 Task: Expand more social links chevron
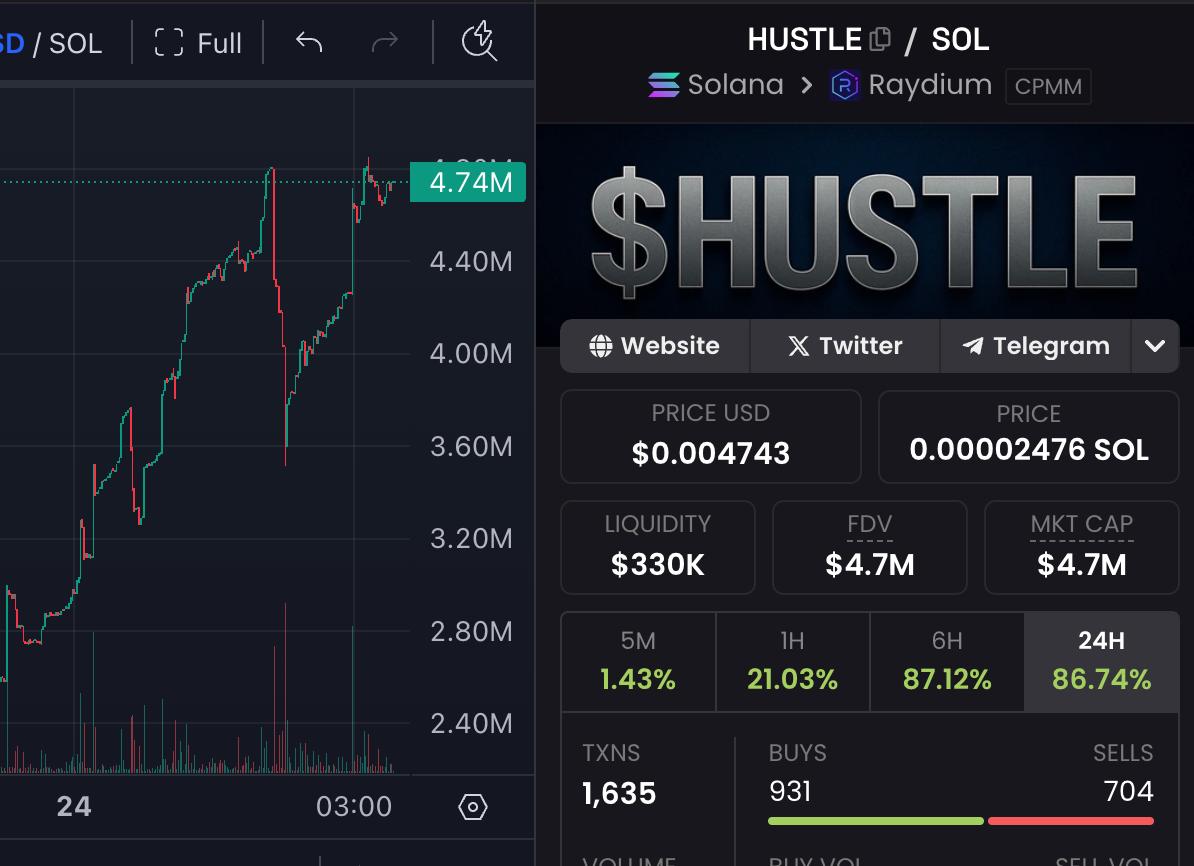1155,346
